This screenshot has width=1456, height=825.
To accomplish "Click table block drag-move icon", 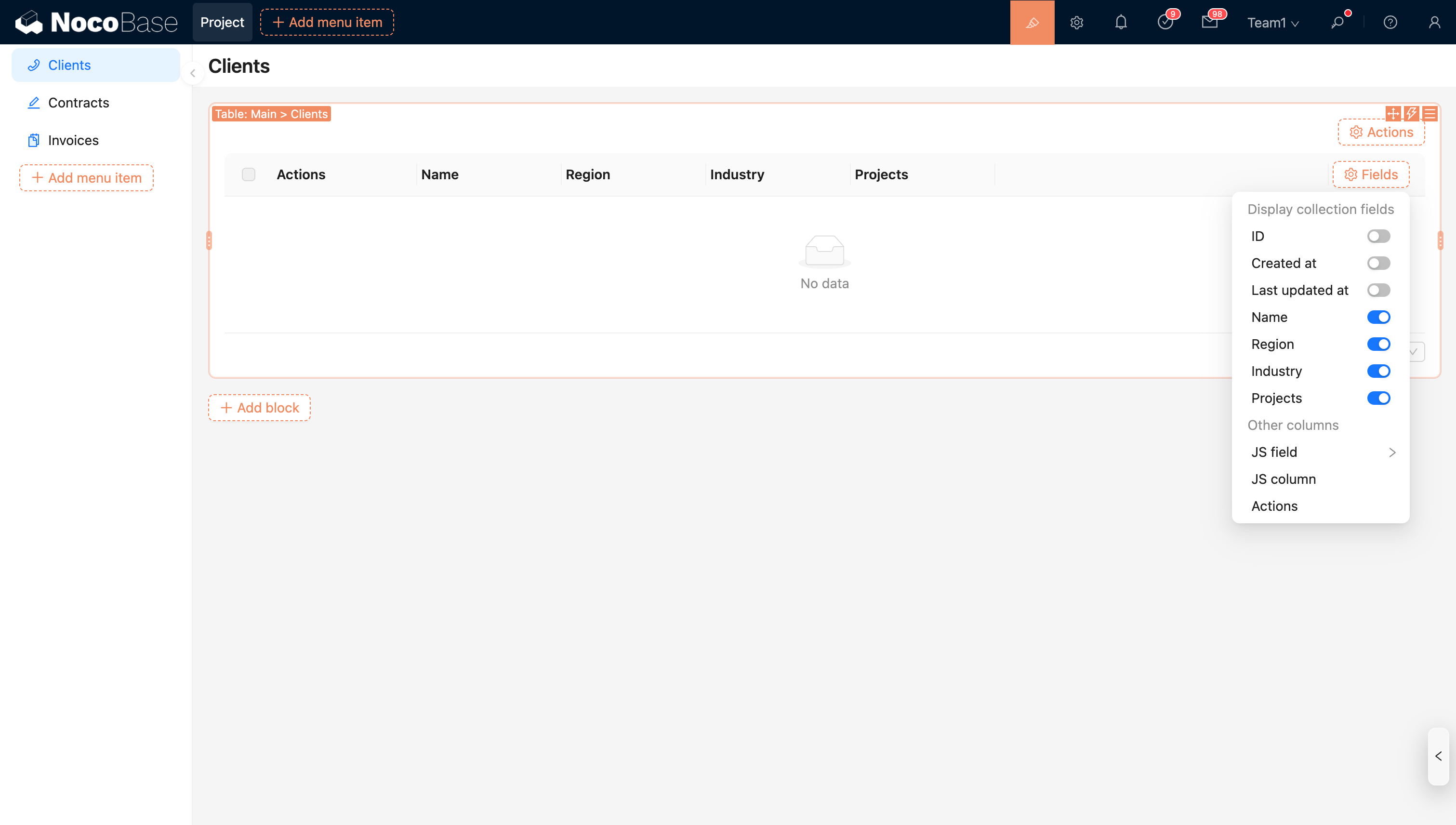I will (x=1392, y=114).
